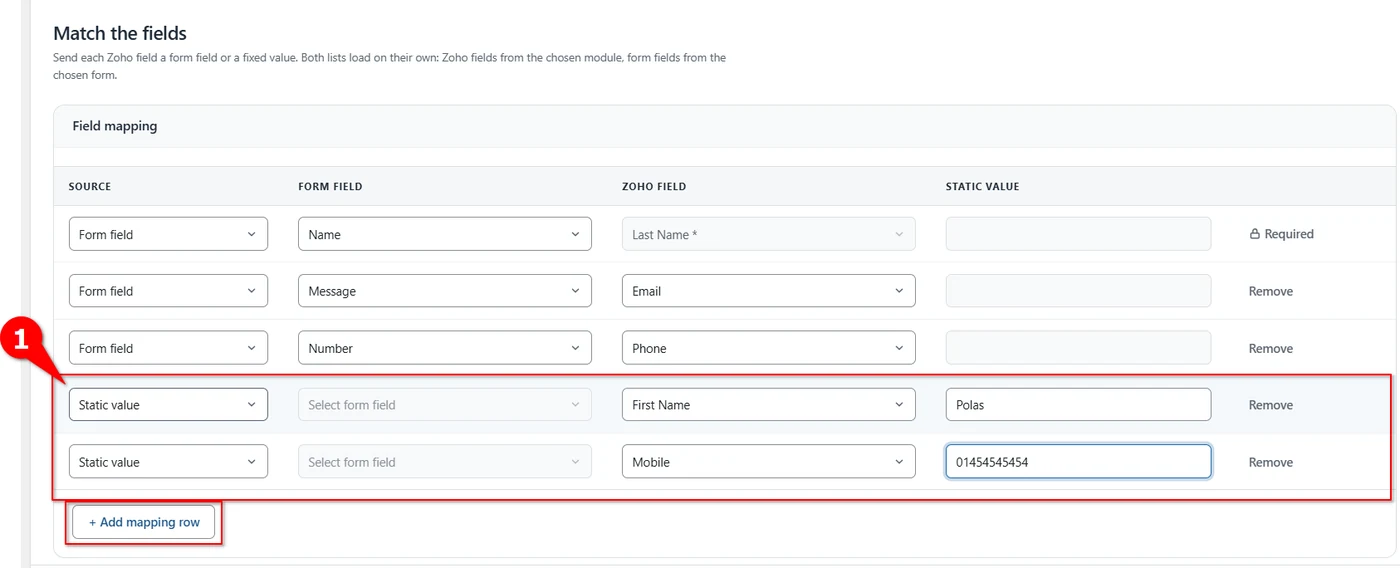This screenshot has width=1400, height=568.
Task: Remove the Email mapping row
Action: 1270,291
